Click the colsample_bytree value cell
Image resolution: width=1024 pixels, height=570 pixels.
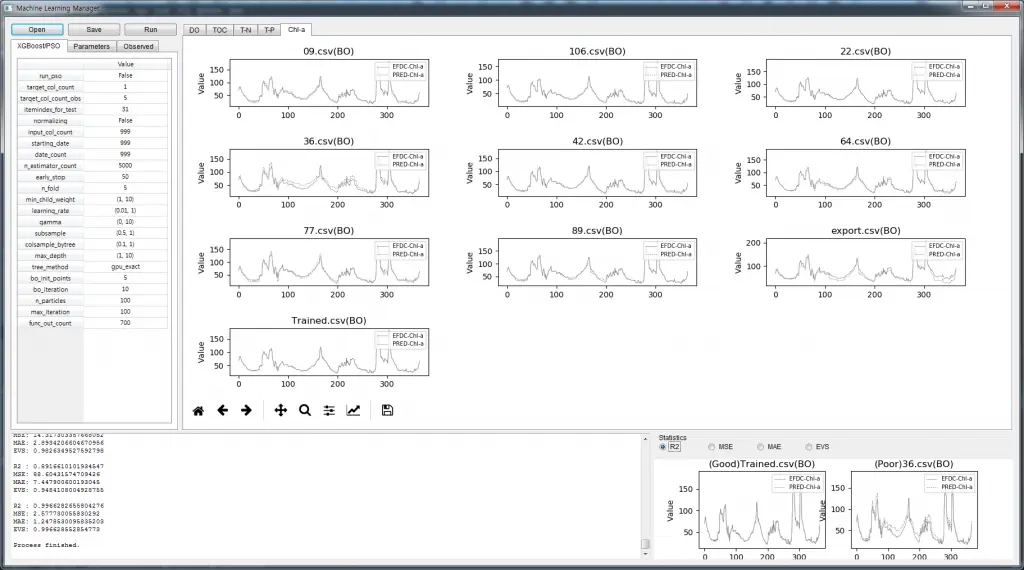tap(125, 244)
